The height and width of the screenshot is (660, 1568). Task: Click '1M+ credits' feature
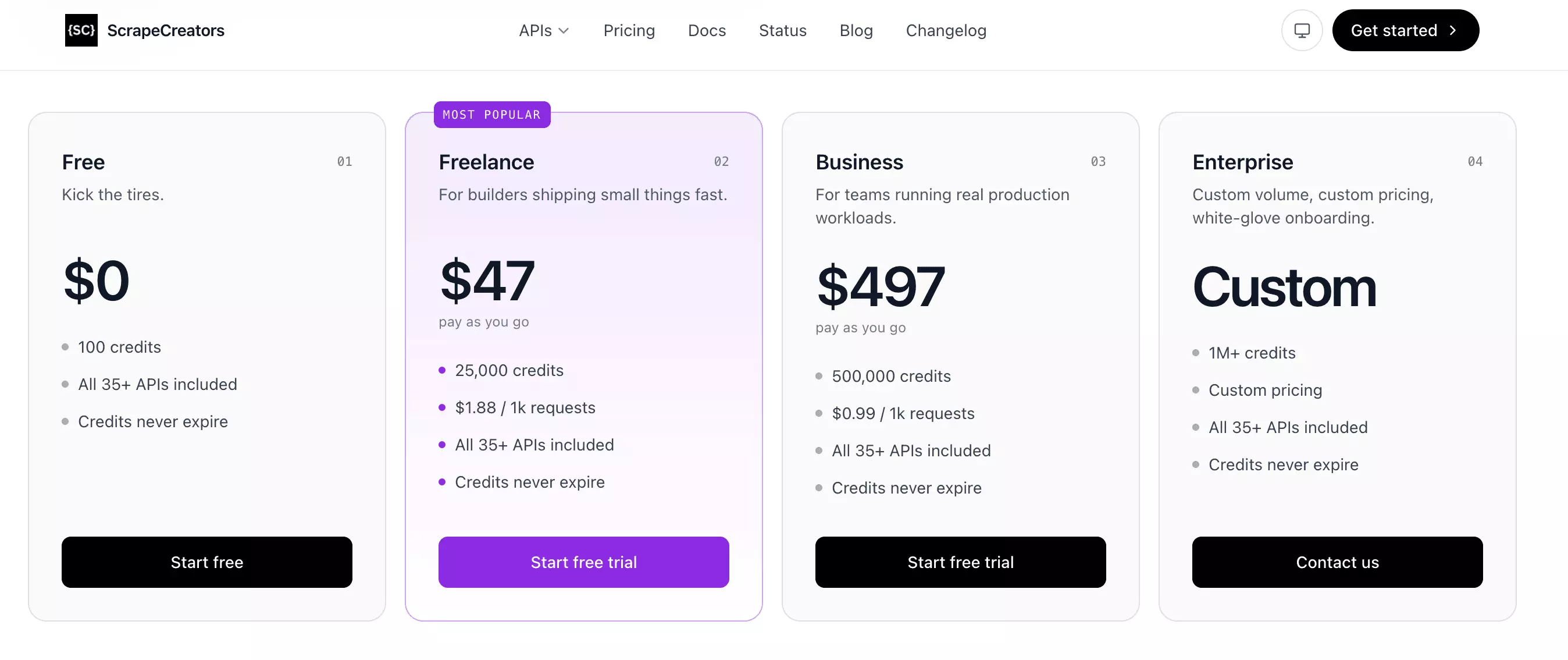tap(1252, 353)
